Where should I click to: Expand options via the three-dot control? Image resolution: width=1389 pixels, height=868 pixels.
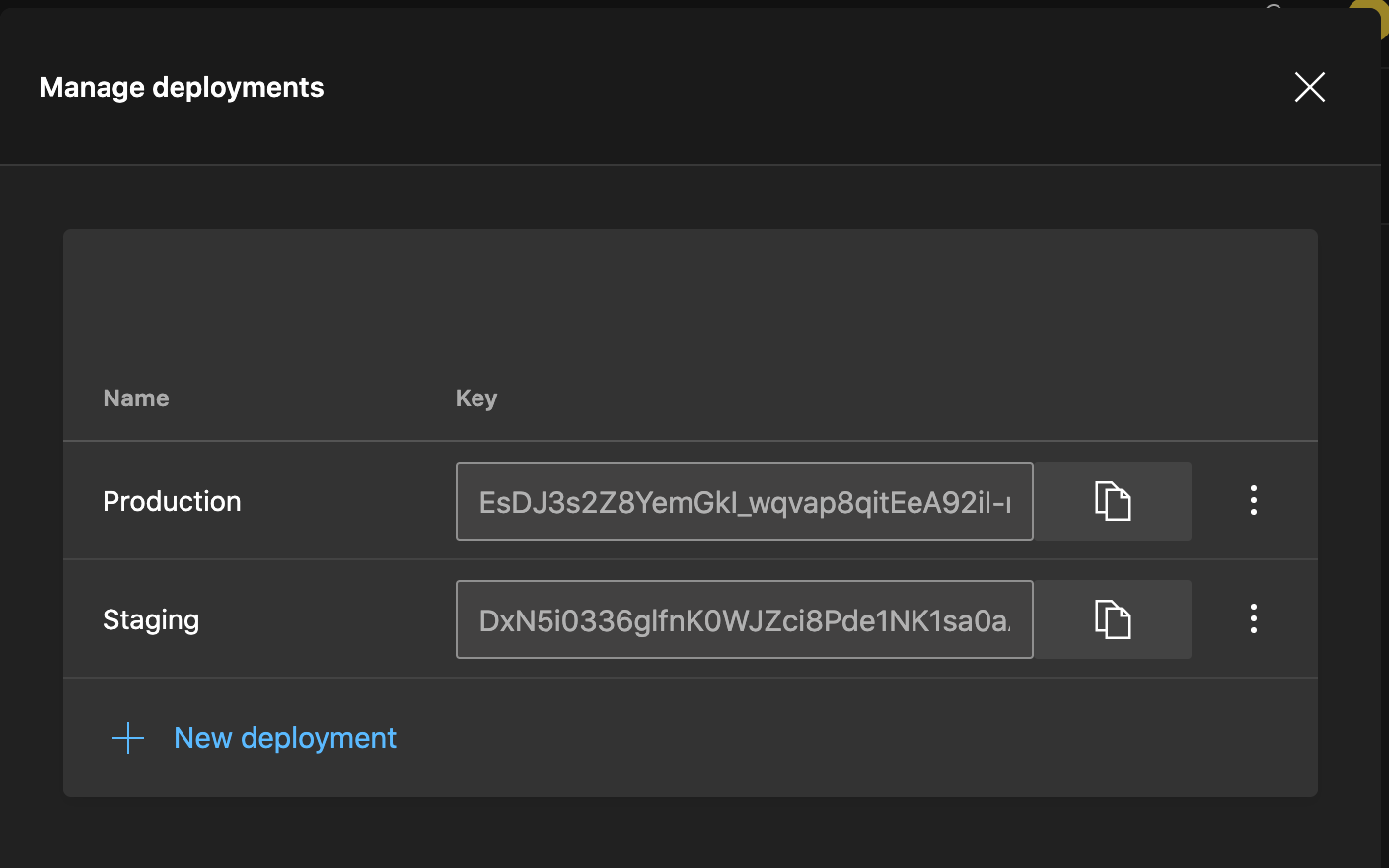pyautogui.click(x=1253, y=501)
